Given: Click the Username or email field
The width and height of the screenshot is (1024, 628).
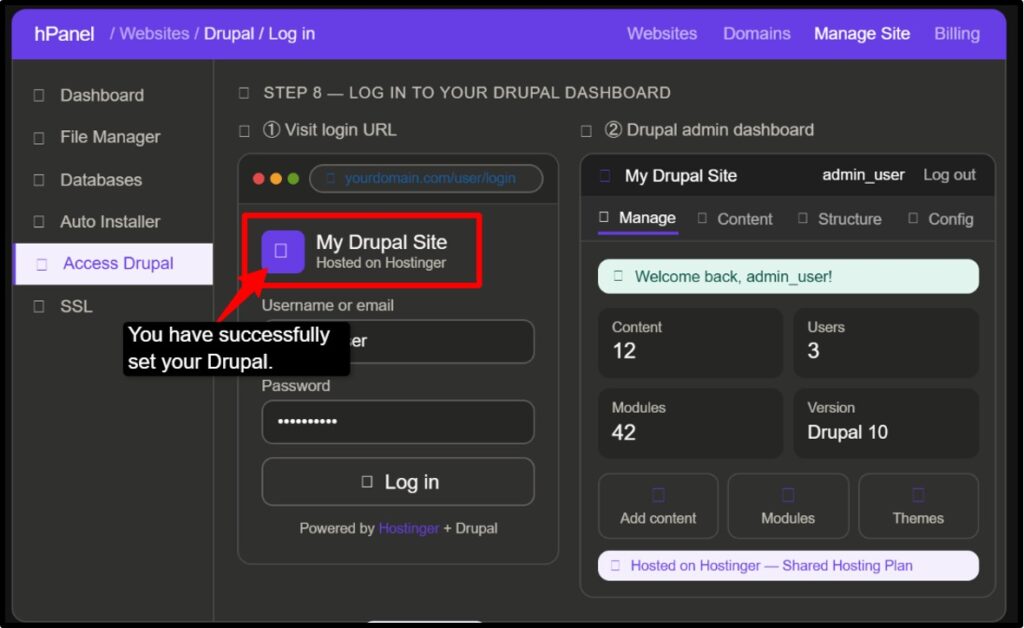Looking at the screenshot, I should tap(398, 341).
